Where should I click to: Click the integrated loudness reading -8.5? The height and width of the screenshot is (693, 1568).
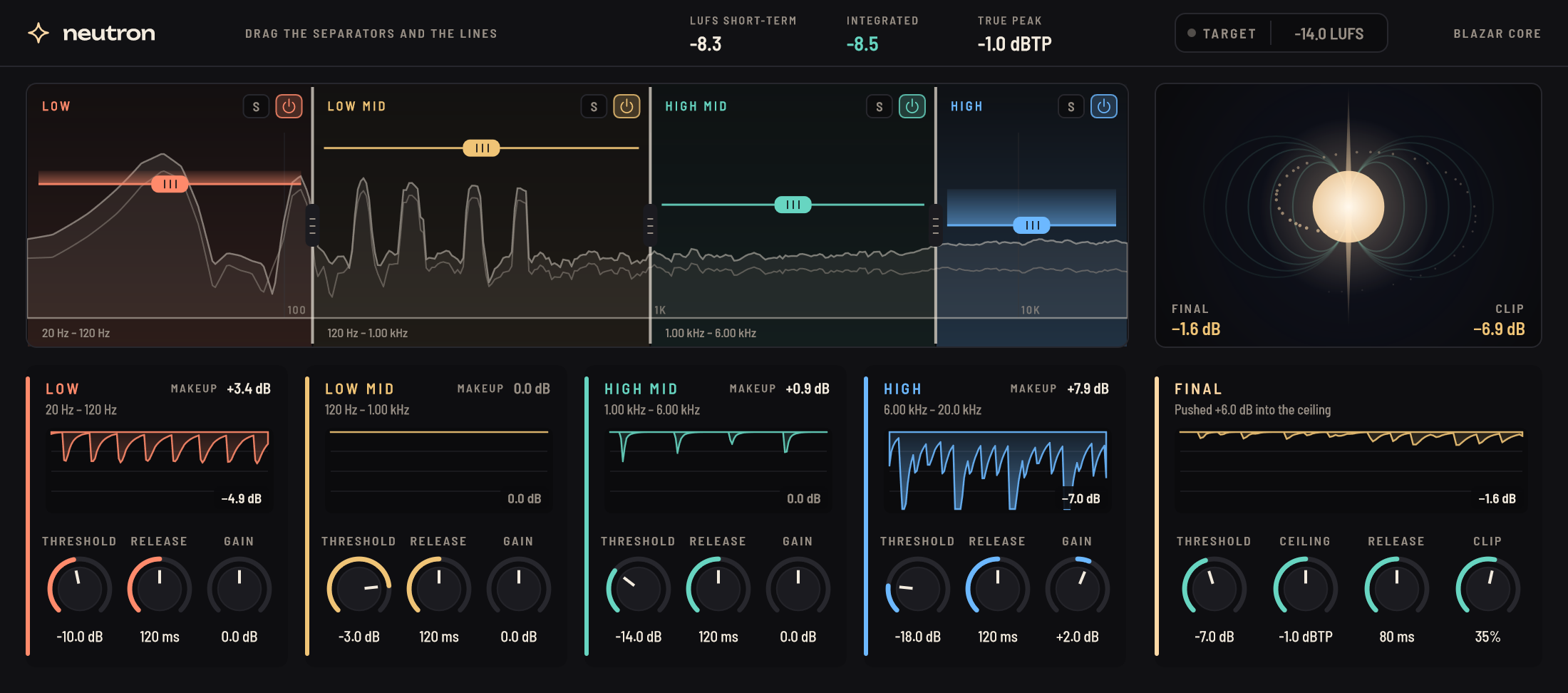pyautogui.click(x=862, y=44)
